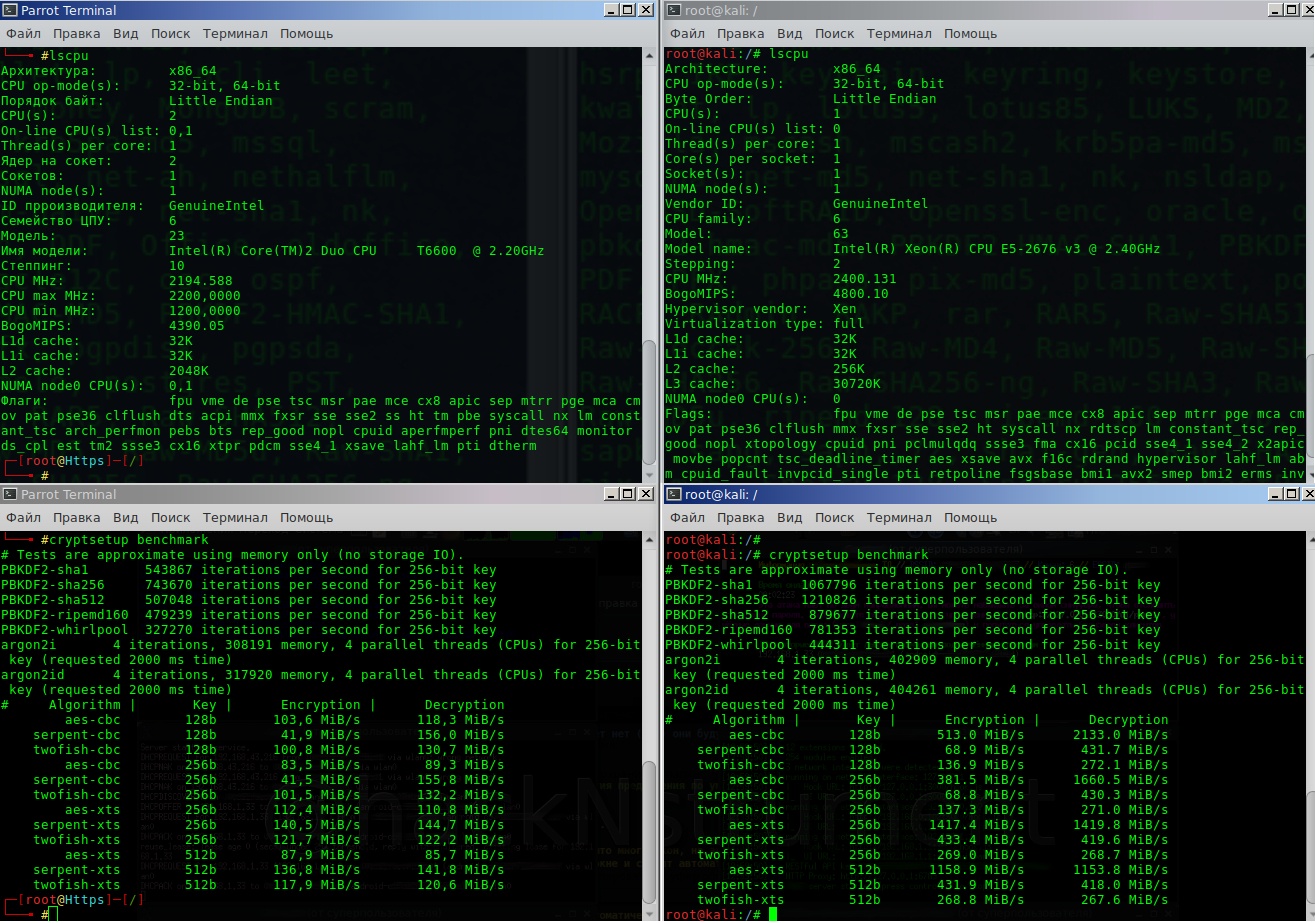The width and height of the screenshot is (1315, 923).
Task: Open the Вид menu in the root@kali lscpu window
Action: tap(790, 34)
